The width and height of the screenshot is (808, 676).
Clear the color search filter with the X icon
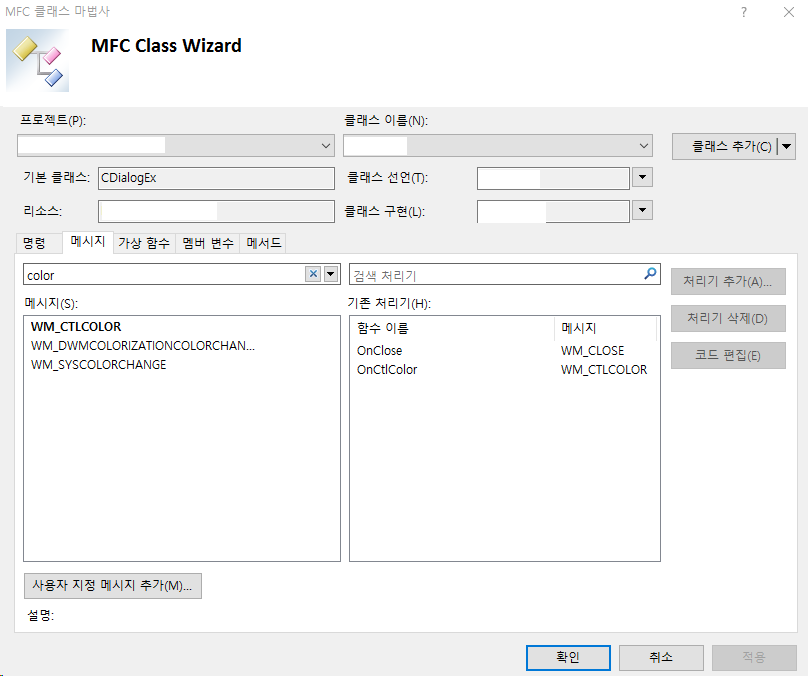(313, 274)
